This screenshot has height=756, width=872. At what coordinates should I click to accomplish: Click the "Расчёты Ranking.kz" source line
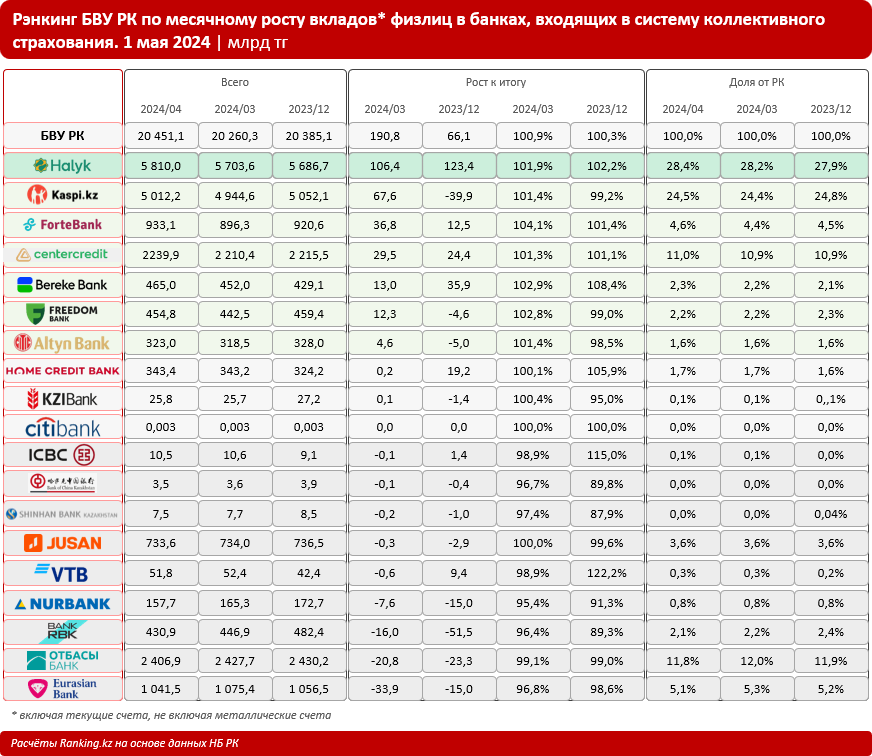125,744
